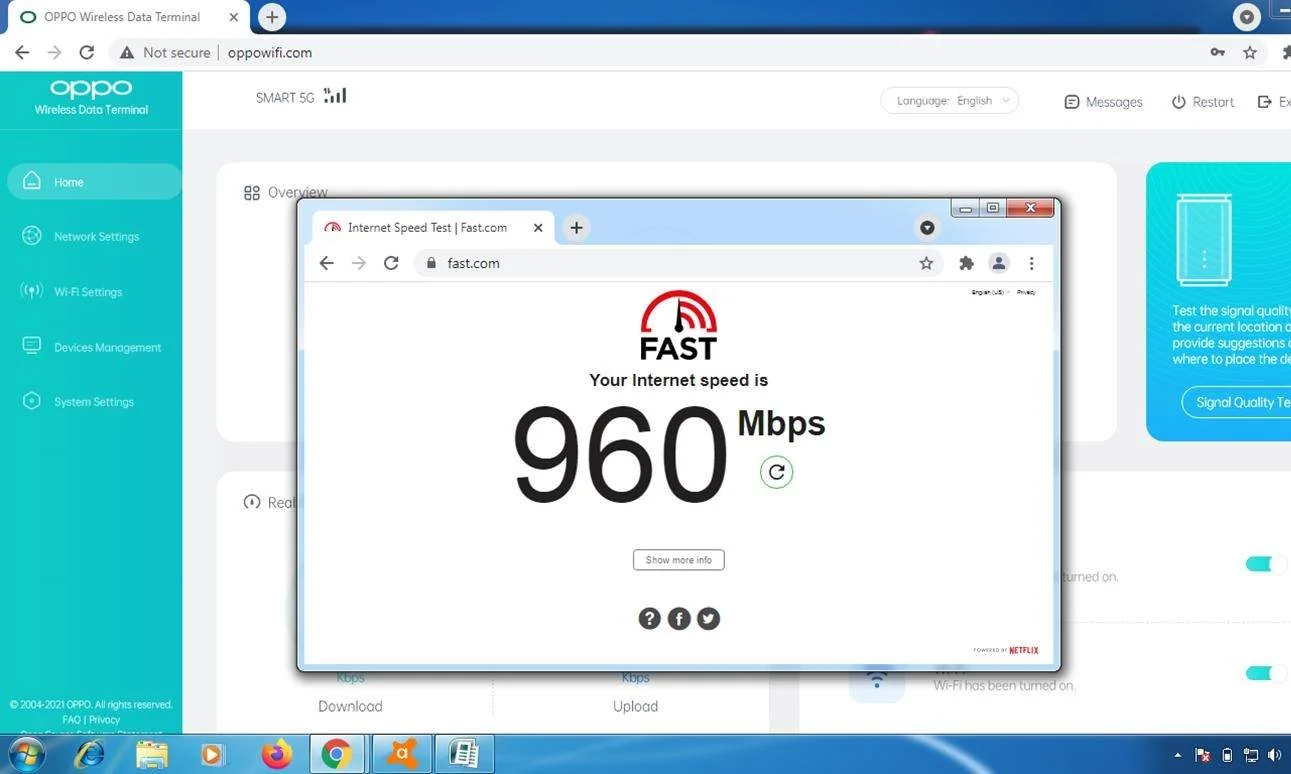Open Messages in the OPPO header

[1103, 102]
